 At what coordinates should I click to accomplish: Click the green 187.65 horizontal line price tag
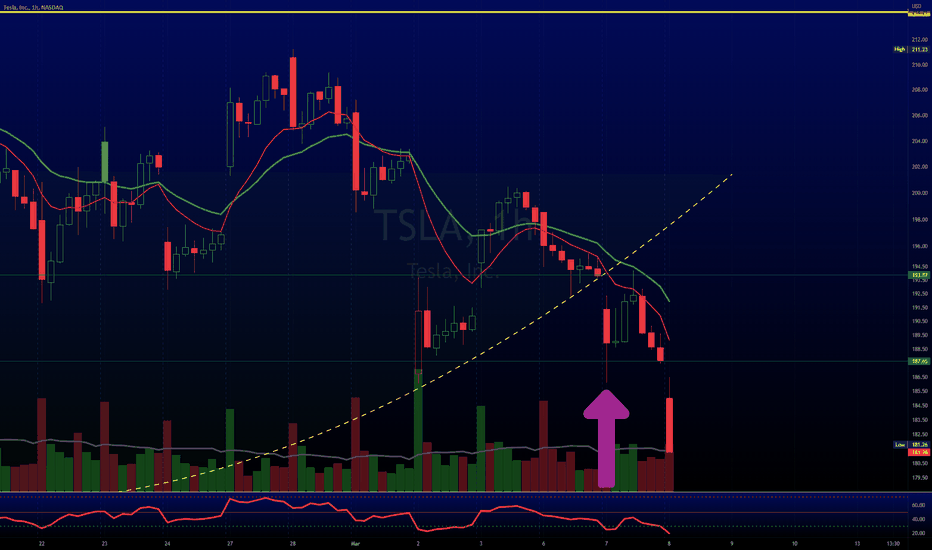pyautogui.click(x=920, y=362)
